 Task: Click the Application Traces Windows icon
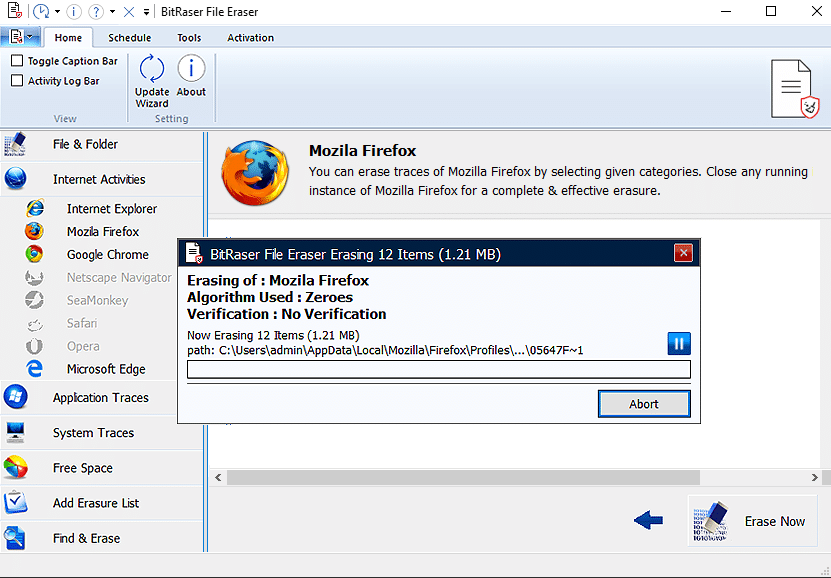click(x=15, y=397)
